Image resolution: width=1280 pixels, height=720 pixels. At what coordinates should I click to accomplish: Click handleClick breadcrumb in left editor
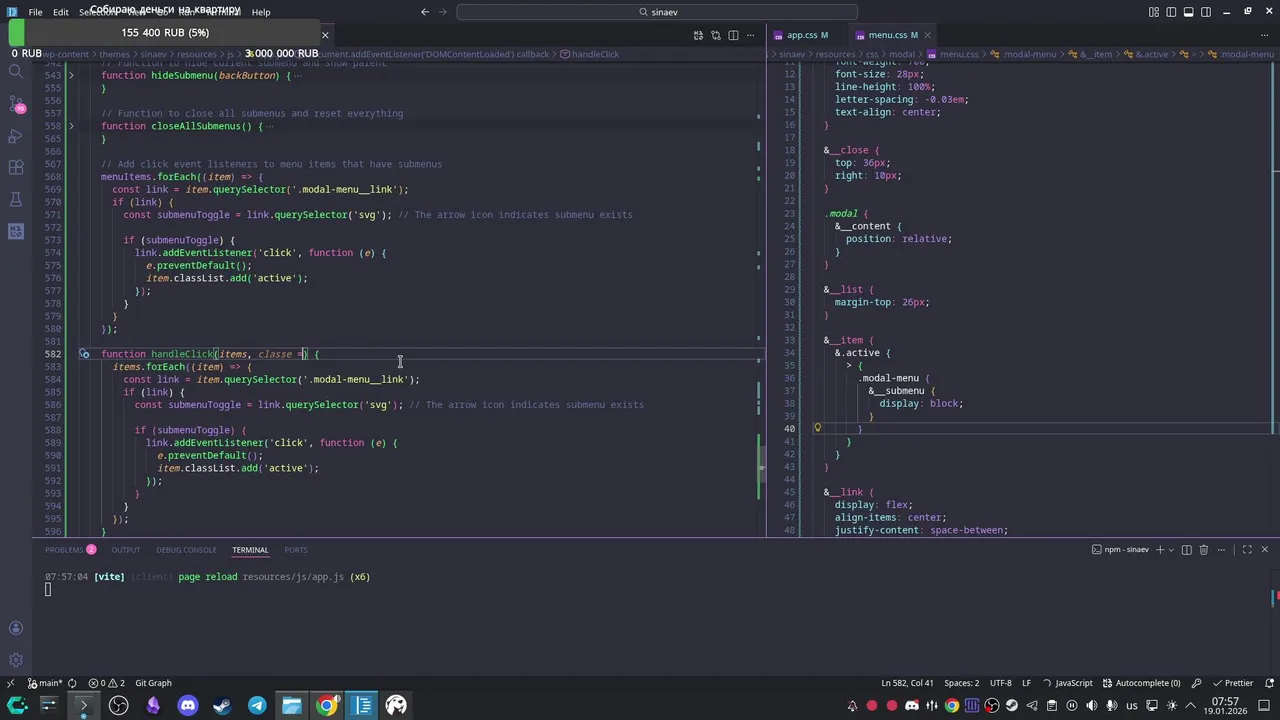point(589,54)
